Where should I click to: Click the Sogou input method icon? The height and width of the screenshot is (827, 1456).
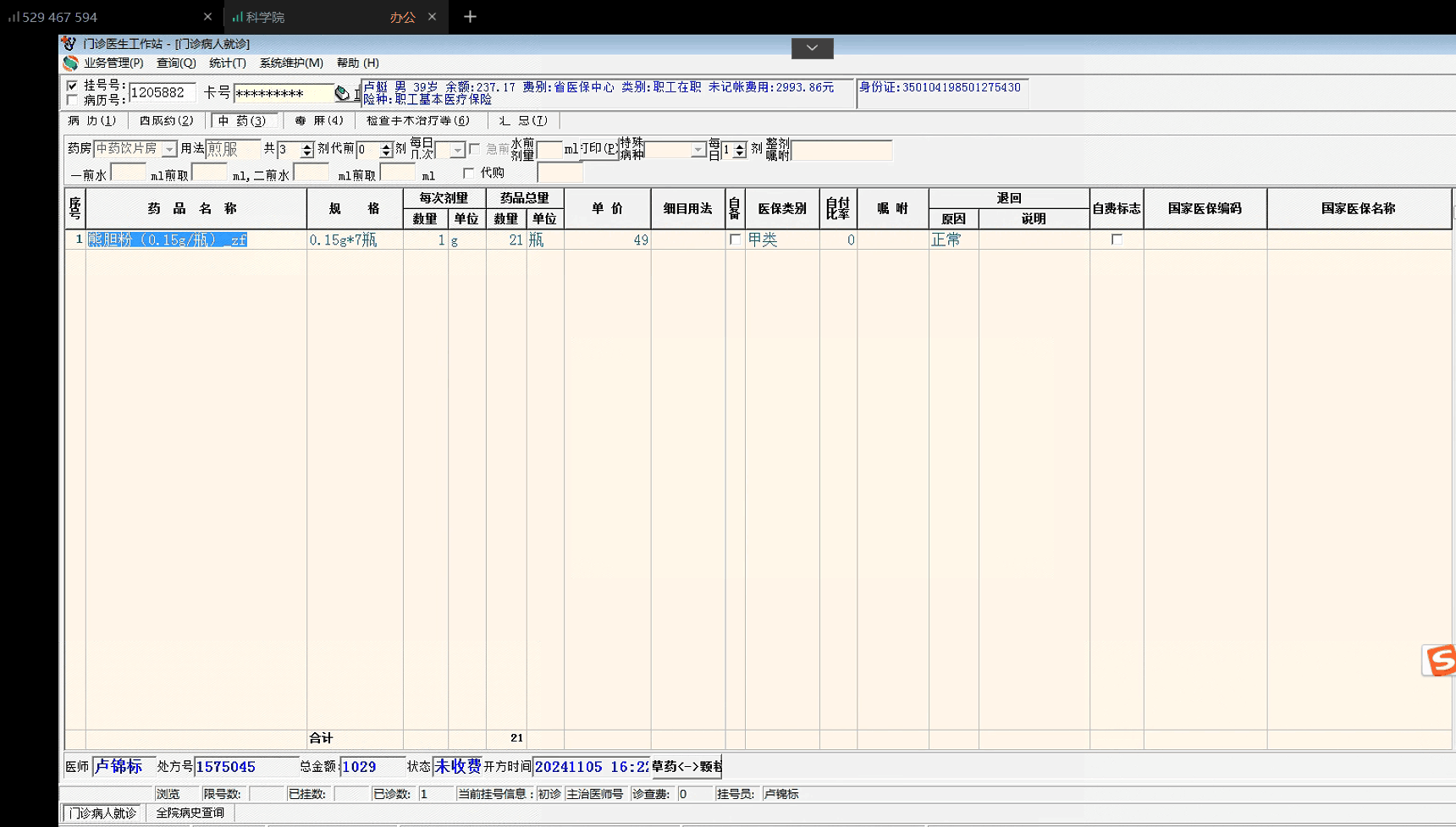[x=1440, y=660]
